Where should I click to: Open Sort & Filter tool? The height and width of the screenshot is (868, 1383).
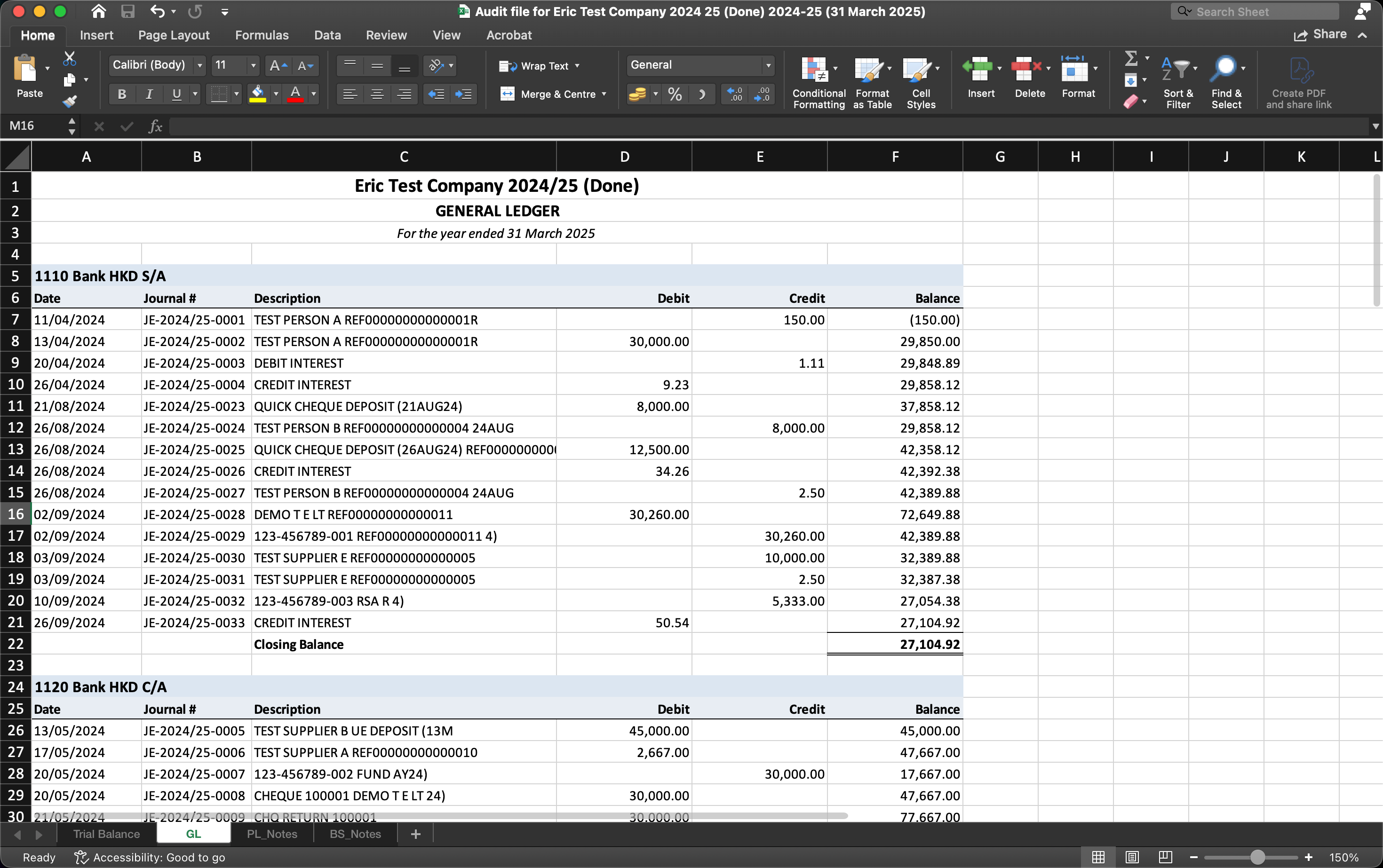(x=1178, y=81)
